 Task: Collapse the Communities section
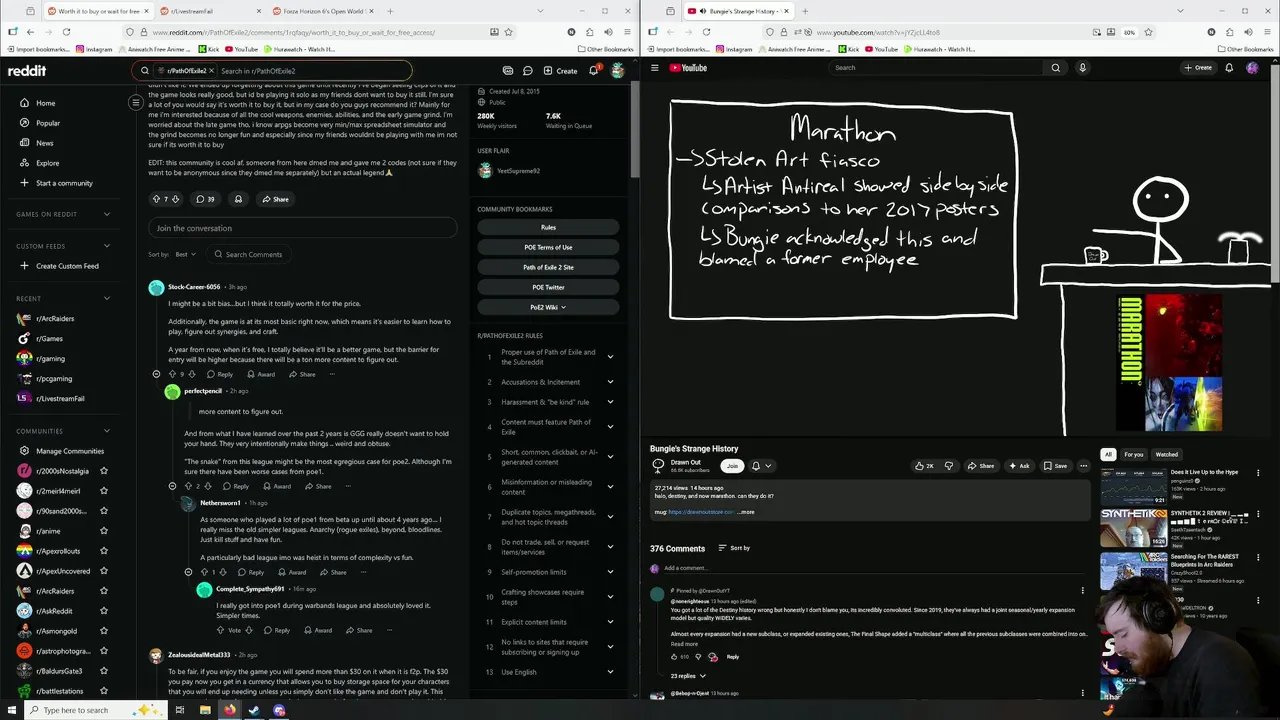click(x=107, y=431)
